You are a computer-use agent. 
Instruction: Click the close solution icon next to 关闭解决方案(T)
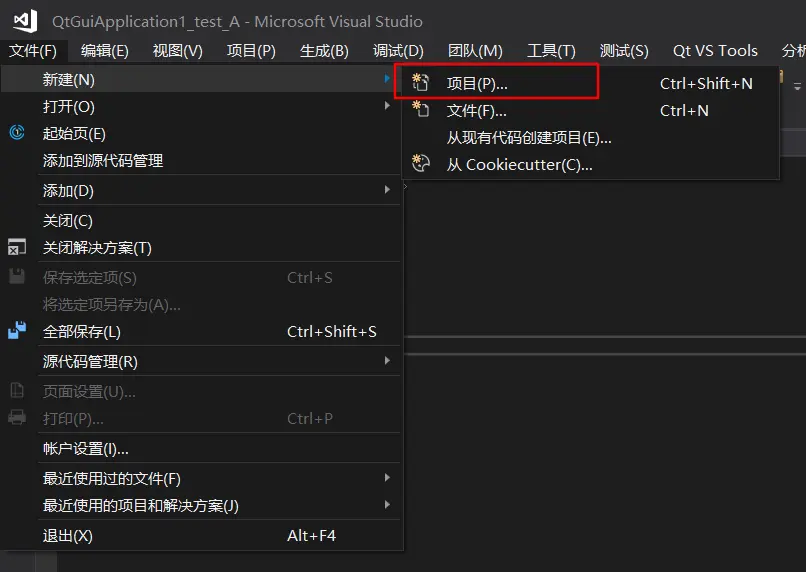tap(17, 247)
